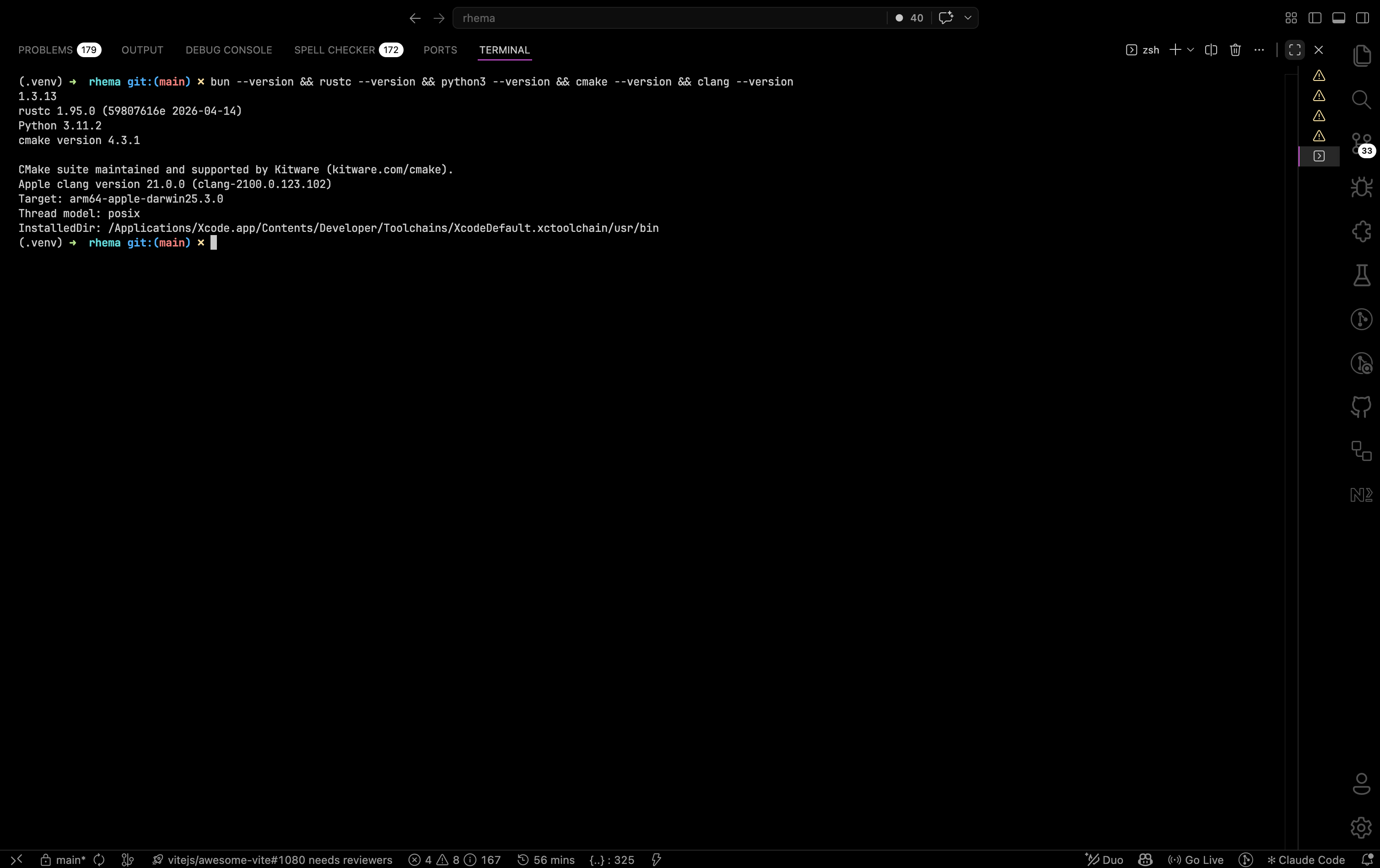Restore panel size with maximize toggle
The height and width of the screenshot is (868, 1380).
tap(1294, 50)
